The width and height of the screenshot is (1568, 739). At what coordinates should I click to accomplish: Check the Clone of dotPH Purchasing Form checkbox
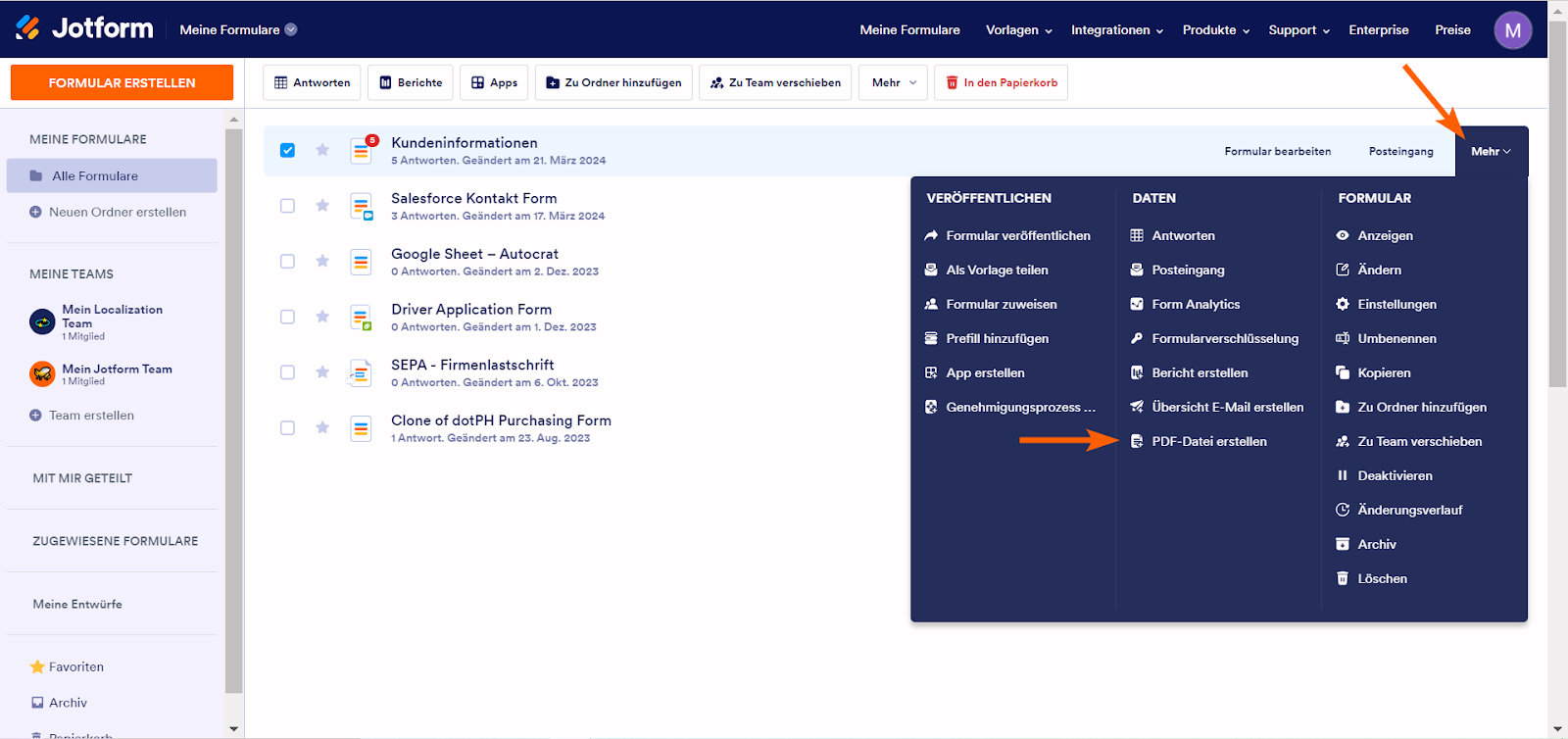[287, 428]
